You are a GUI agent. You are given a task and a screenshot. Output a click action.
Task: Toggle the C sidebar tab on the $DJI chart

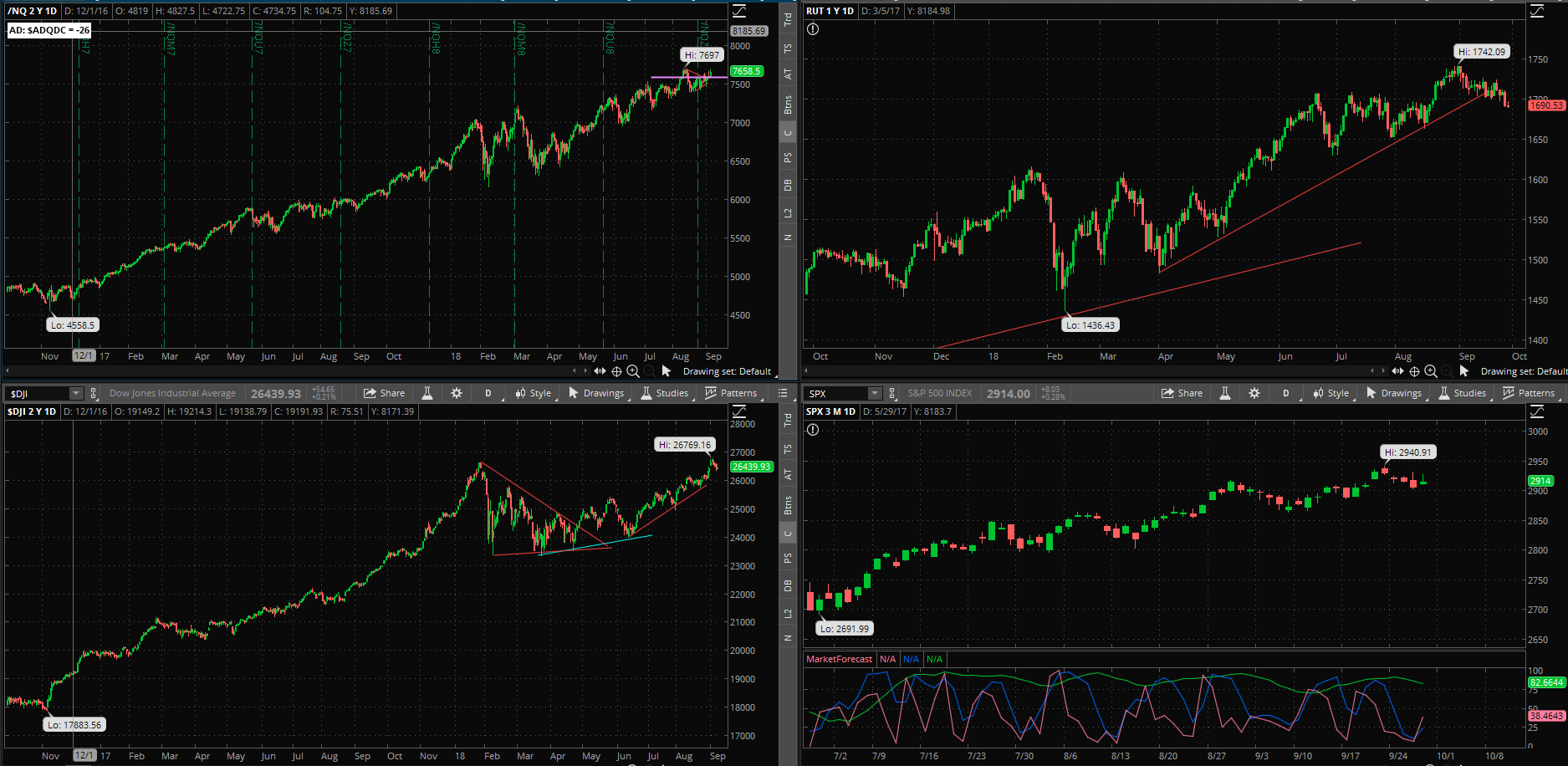788,533
